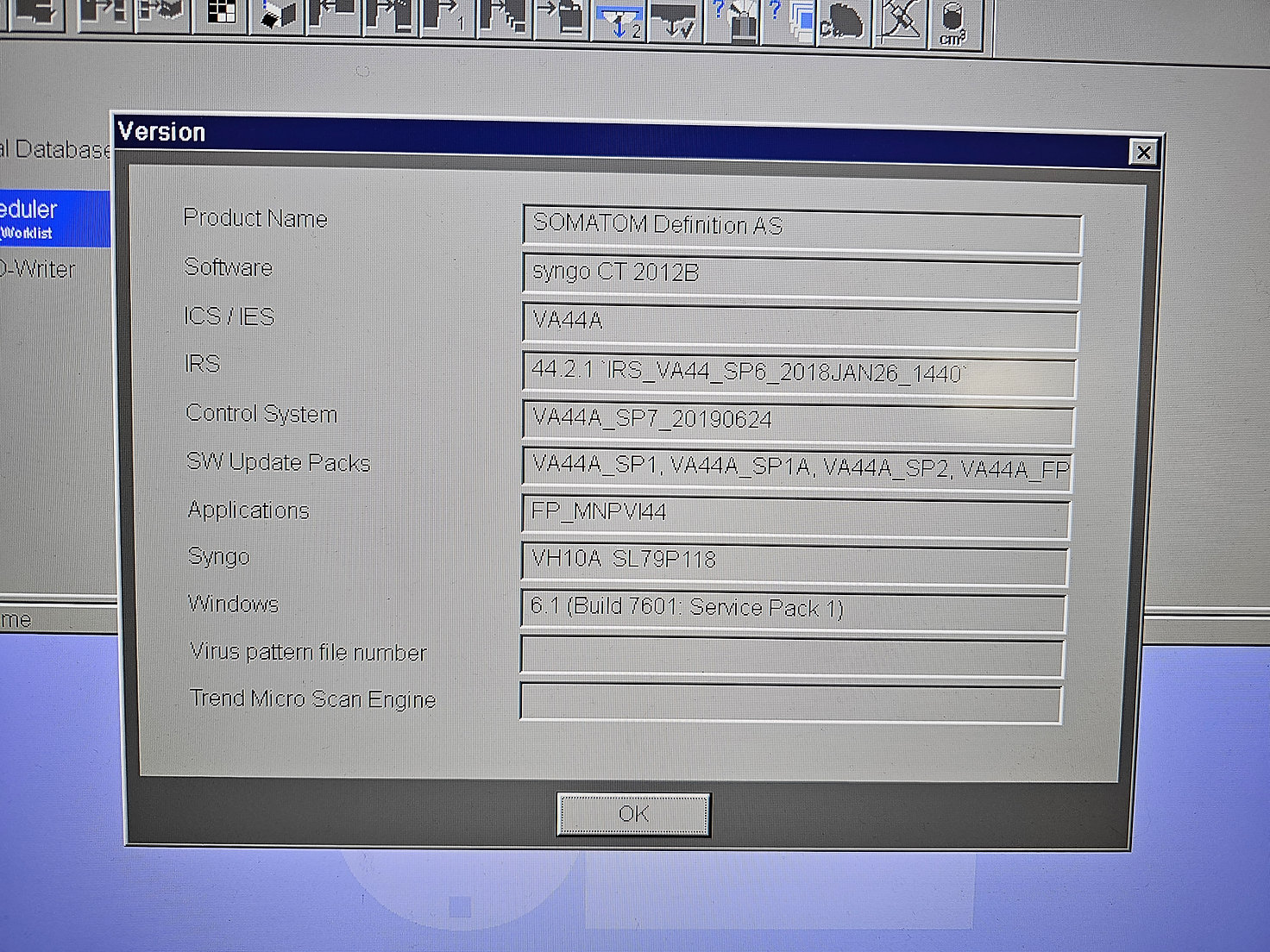This screenshot has width=1270, height=952.
Task: Click the cm³ volume cylinder toolbar icon
Action: 953,23
